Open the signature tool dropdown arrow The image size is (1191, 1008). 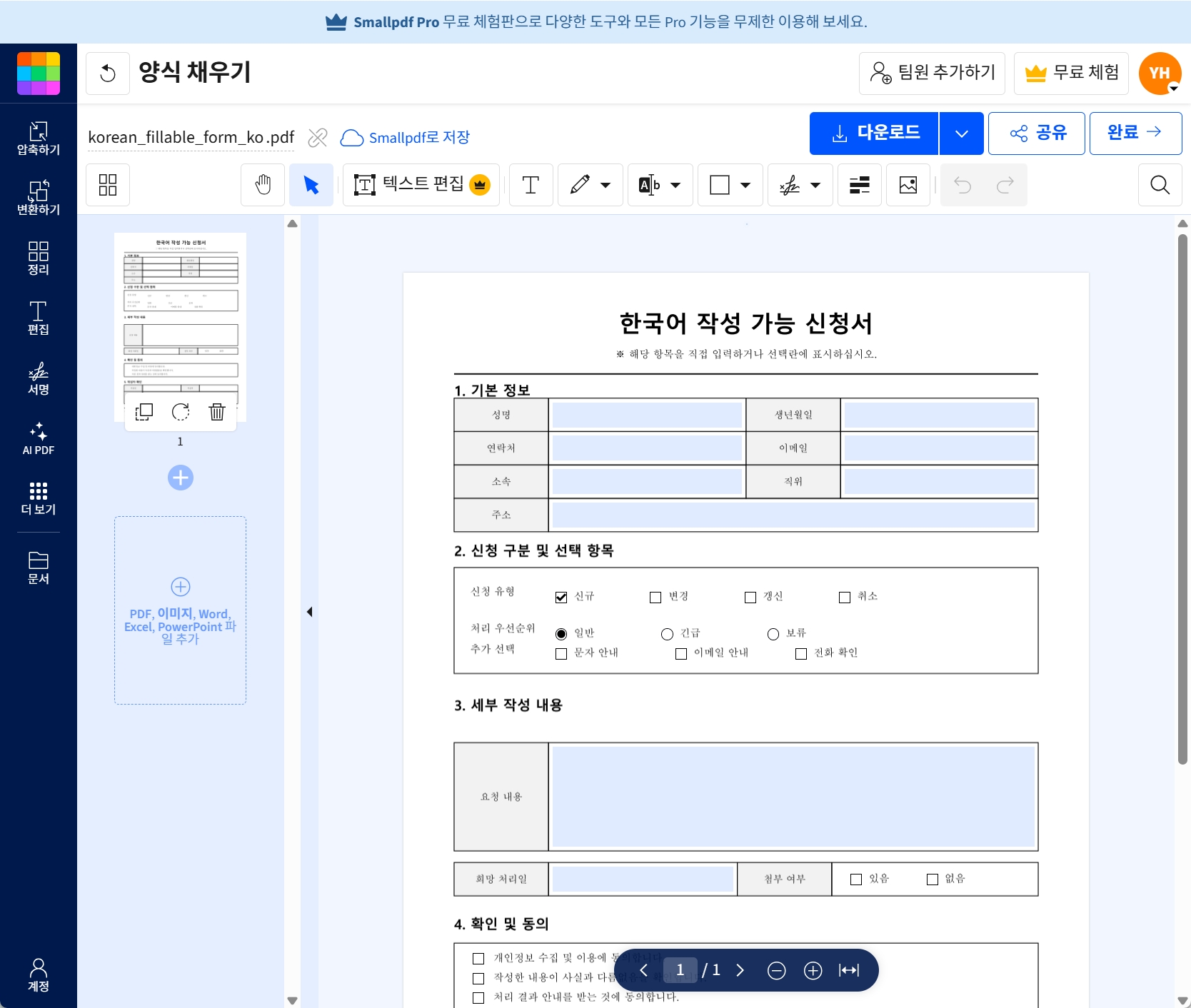click(x=815, y=185)
